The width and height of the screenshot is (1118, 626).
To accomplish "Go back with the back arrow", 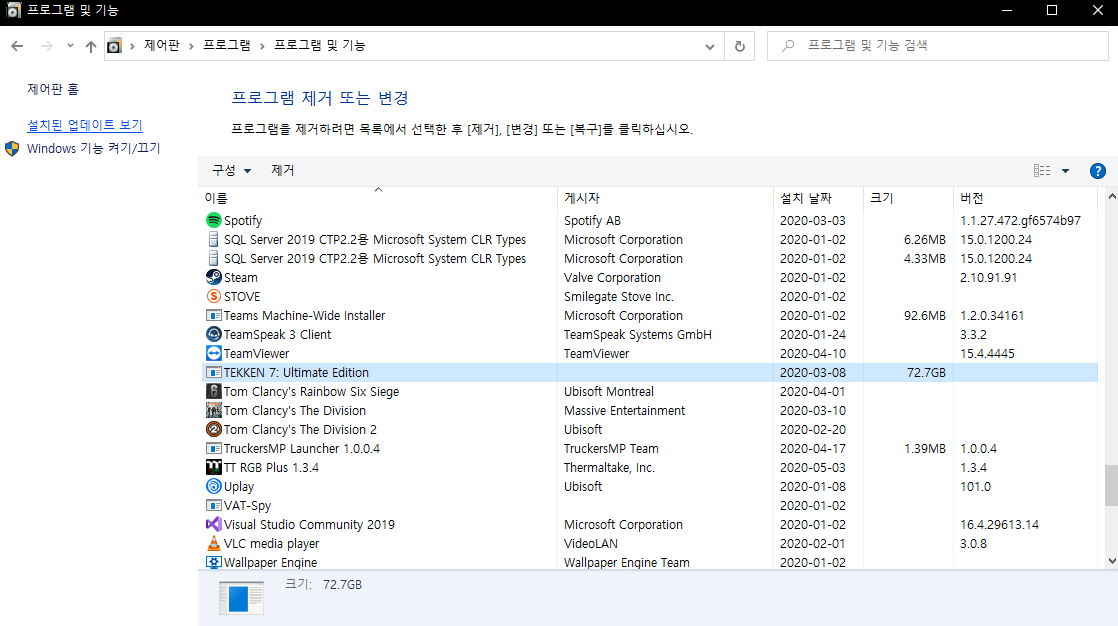I will [x=17, y=46].
